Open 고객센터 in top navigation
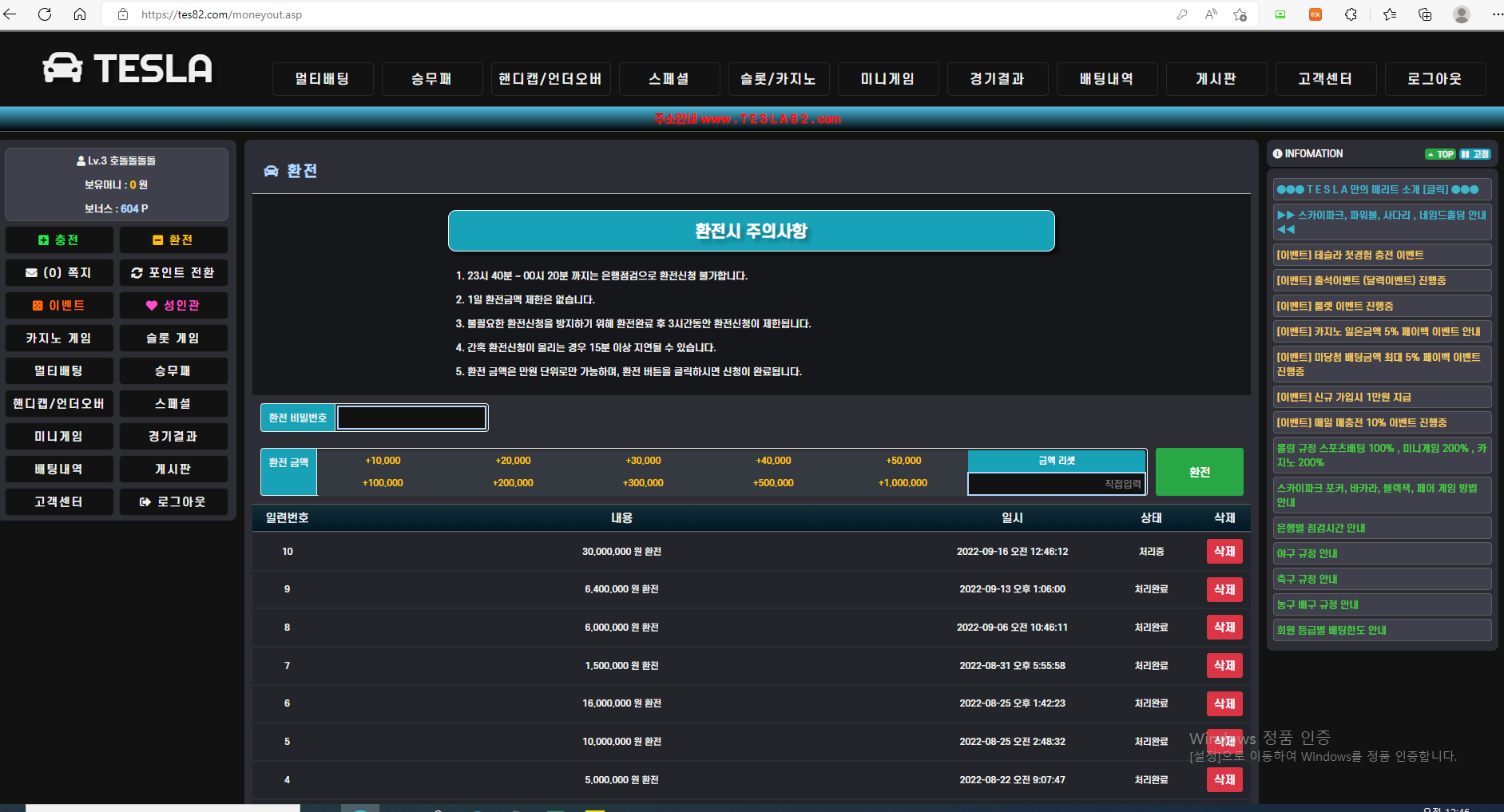The width and height of the screenshot is (1504, 812). [x=1325, y=79]
